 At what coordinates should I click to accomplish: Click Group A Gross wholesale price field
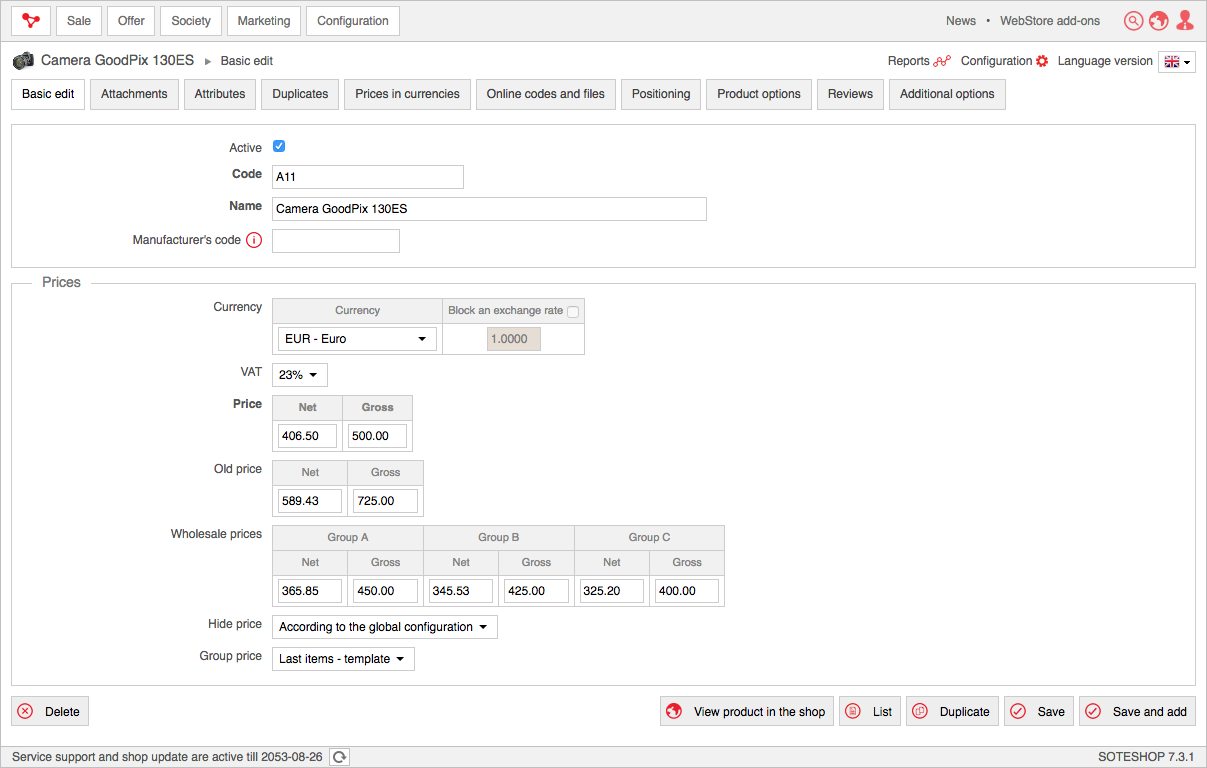point(385,591)
